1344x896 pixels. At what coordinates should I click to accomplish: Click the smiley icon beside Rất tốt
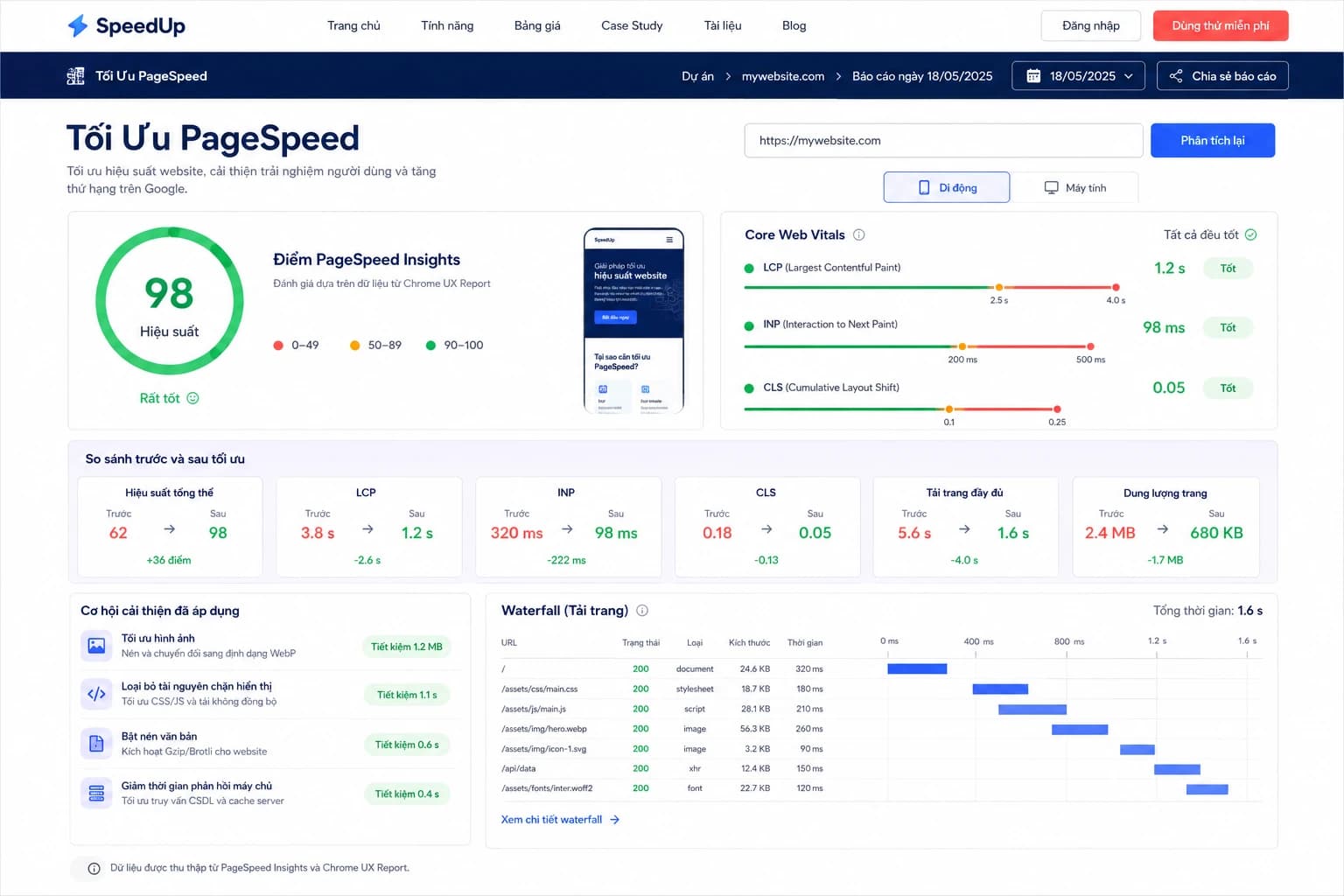tap(192, 398)
